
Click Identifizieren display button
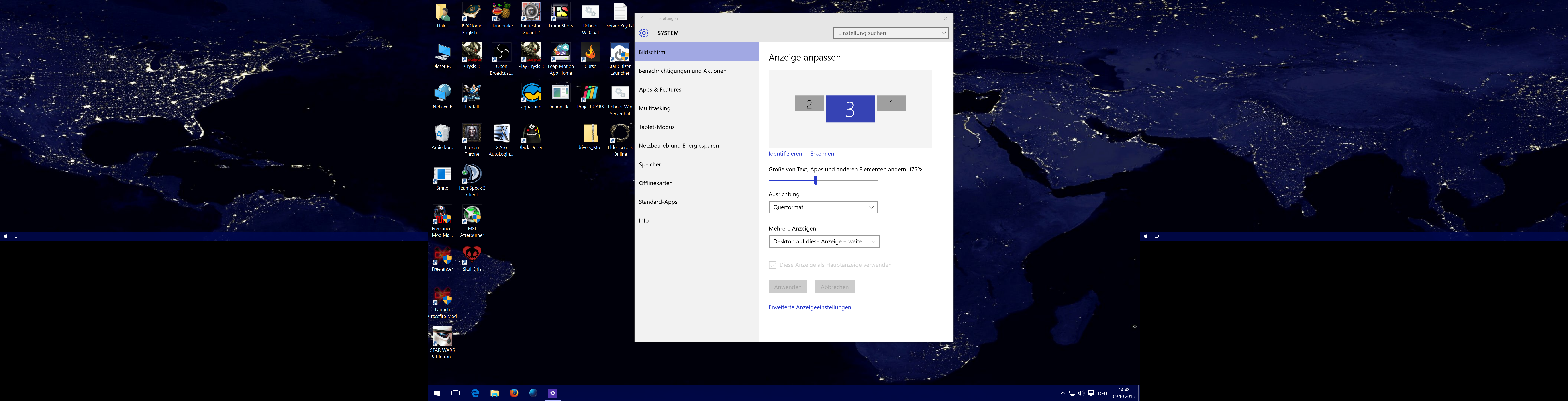click(784, 153)
